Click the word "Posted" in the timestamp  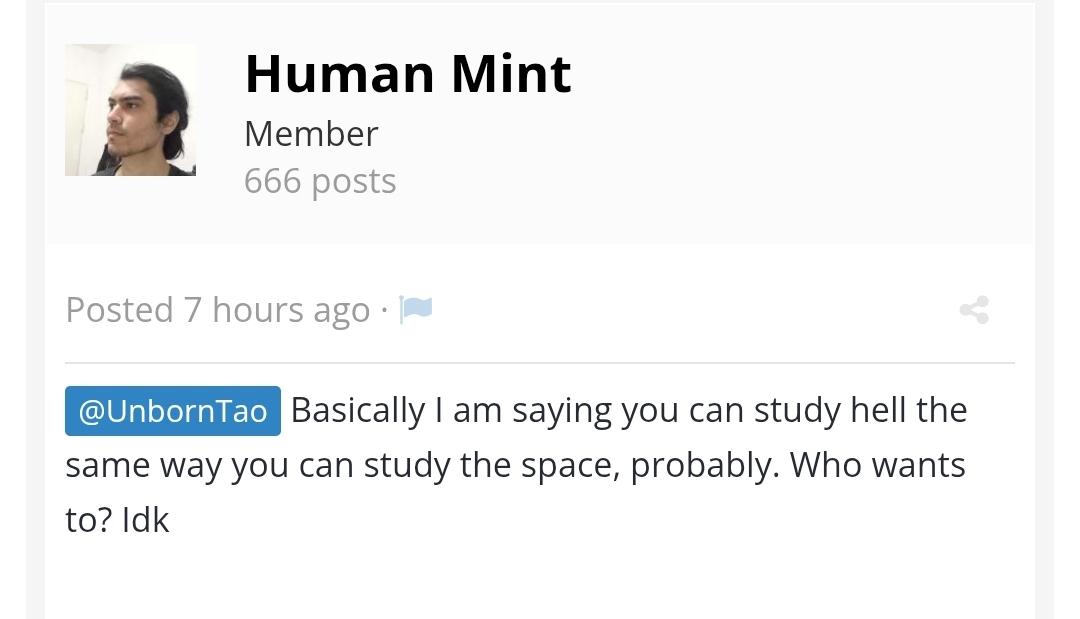coord(119,310)
